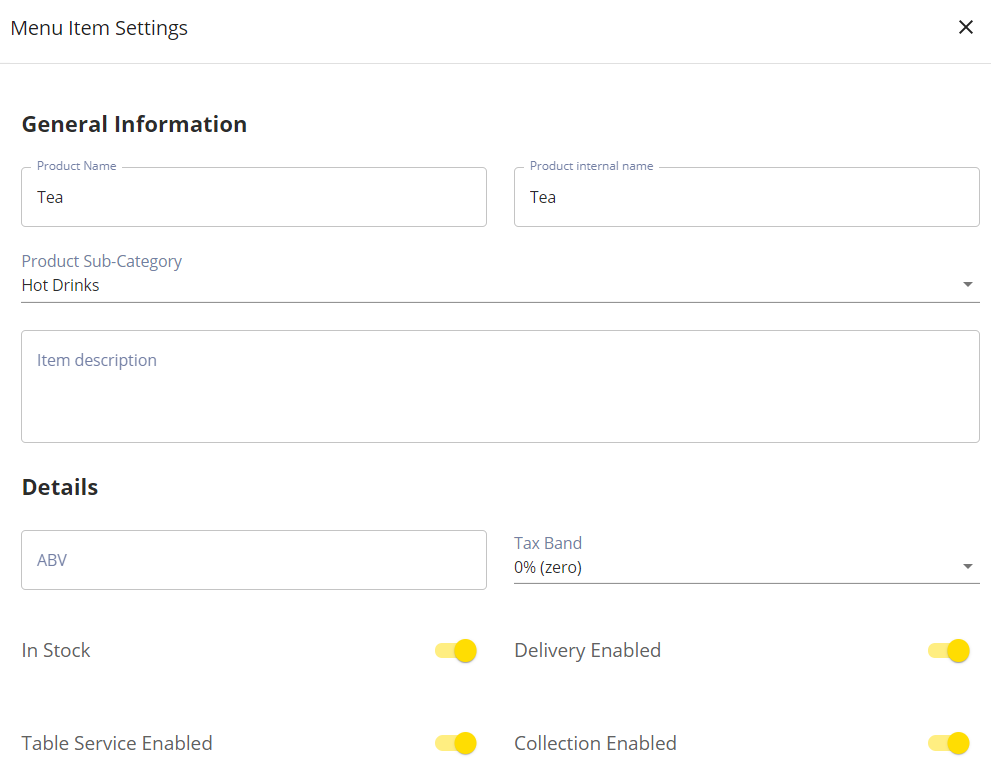991x779 pixels.
Task: Disable the Delivery Enabled switch
Action: pos(949,651)
